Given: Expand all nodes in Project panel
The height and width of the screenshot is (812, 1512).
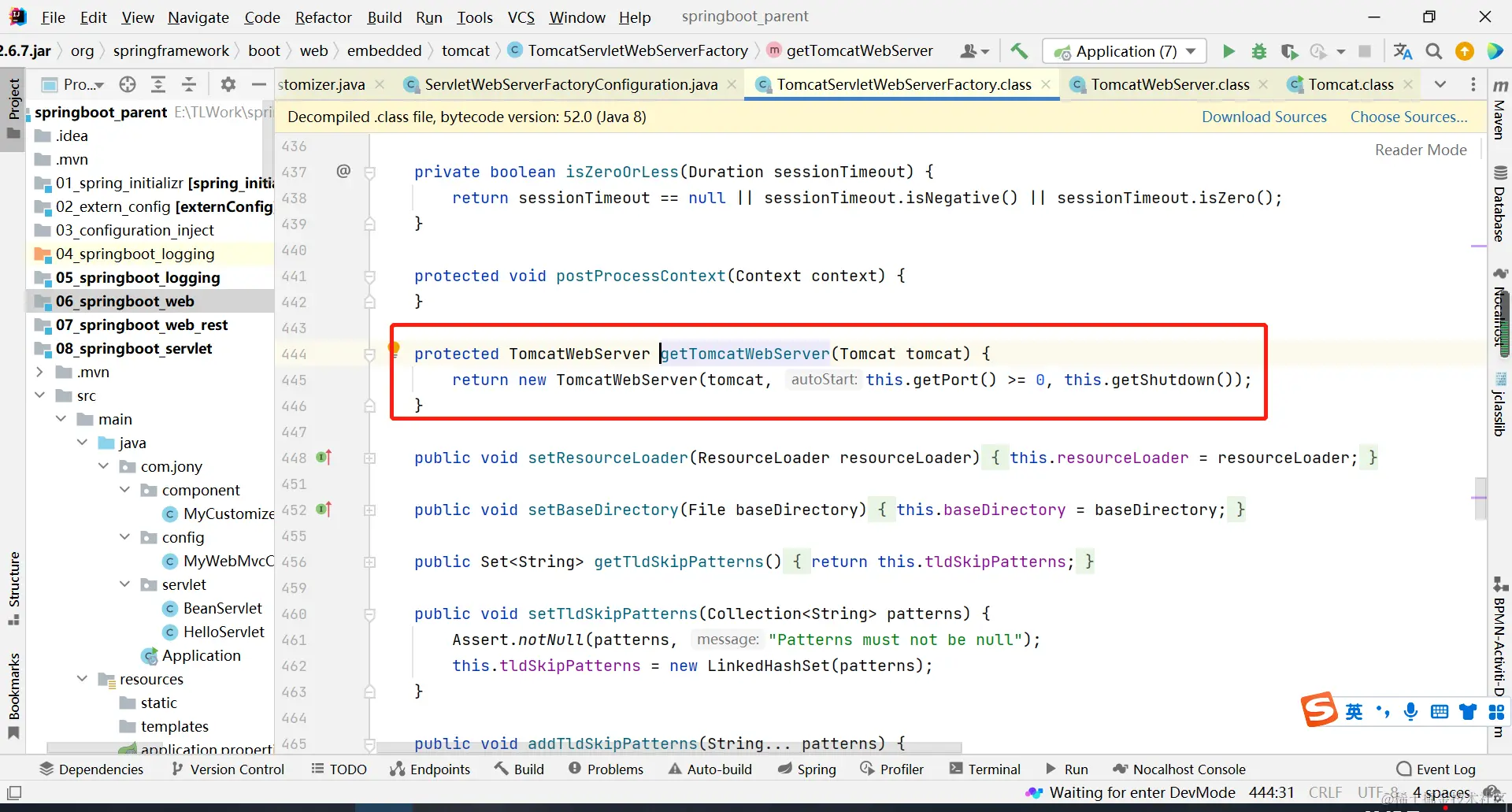Looking at the screenshot, I should pyautogui.click(x=158, y=84).
